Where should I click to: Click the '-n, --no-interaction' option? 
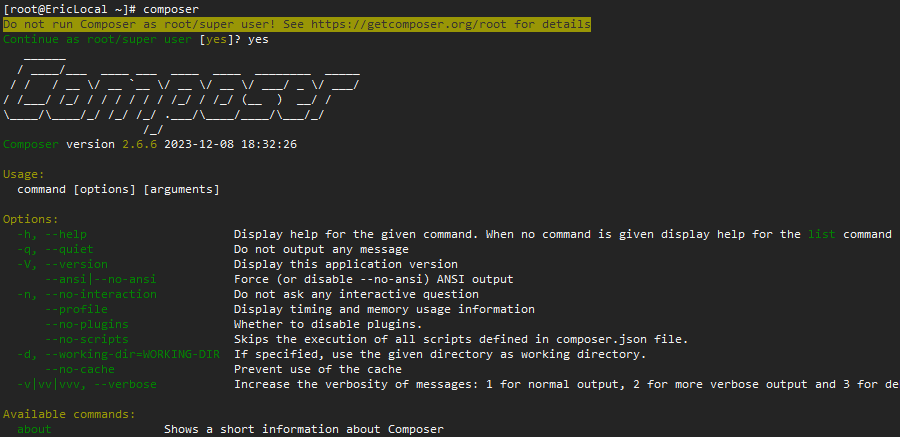[87, 294]
